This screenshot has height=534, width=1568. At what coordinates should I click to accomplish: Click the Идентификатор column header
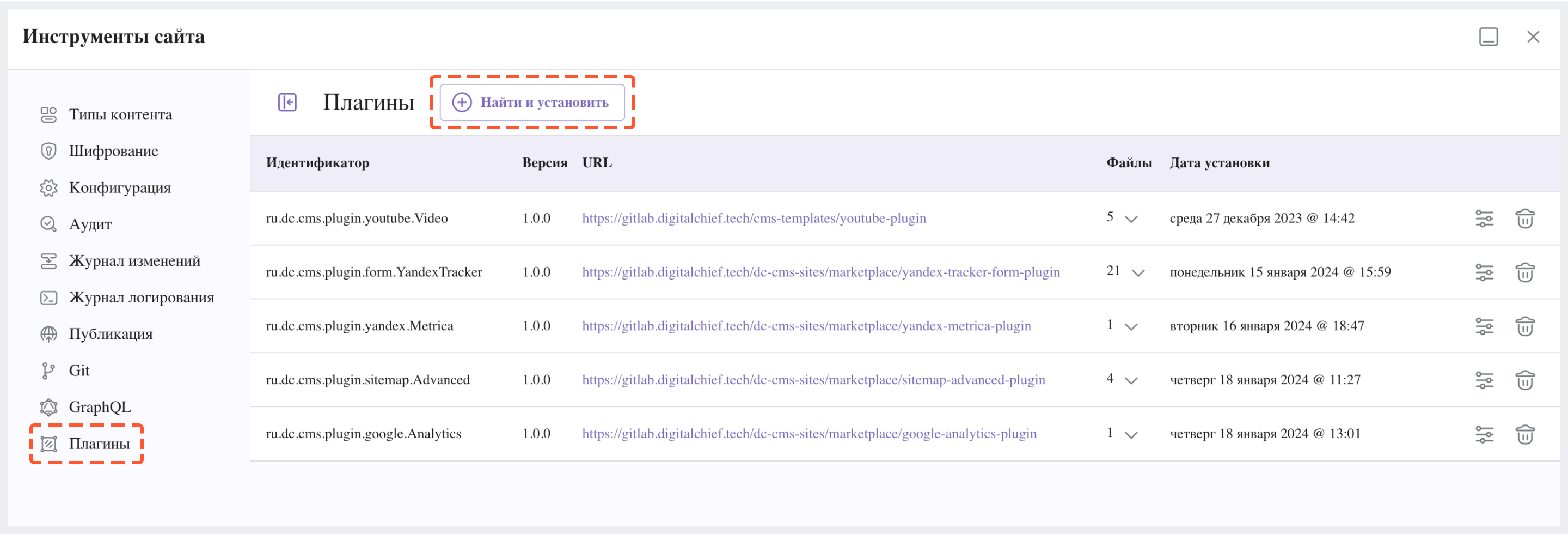(318, 162)
